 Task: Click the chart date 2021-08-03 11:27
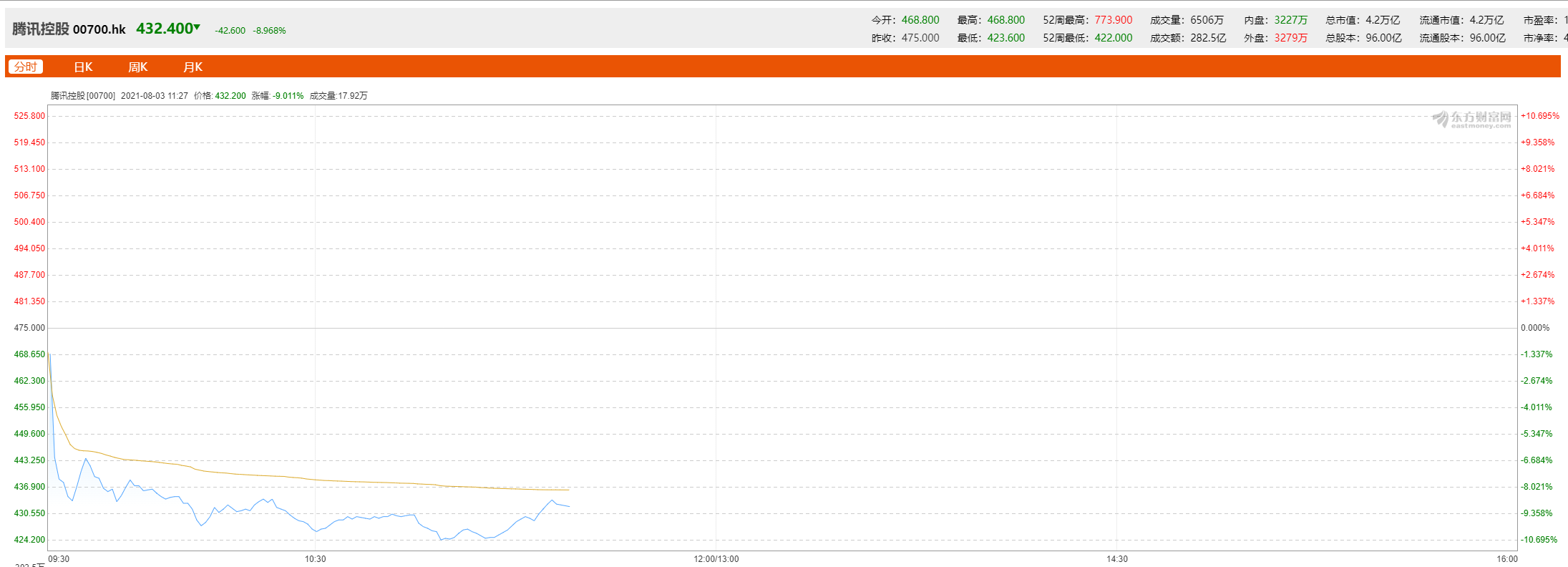pyautogui.click(x=155, y=96)
